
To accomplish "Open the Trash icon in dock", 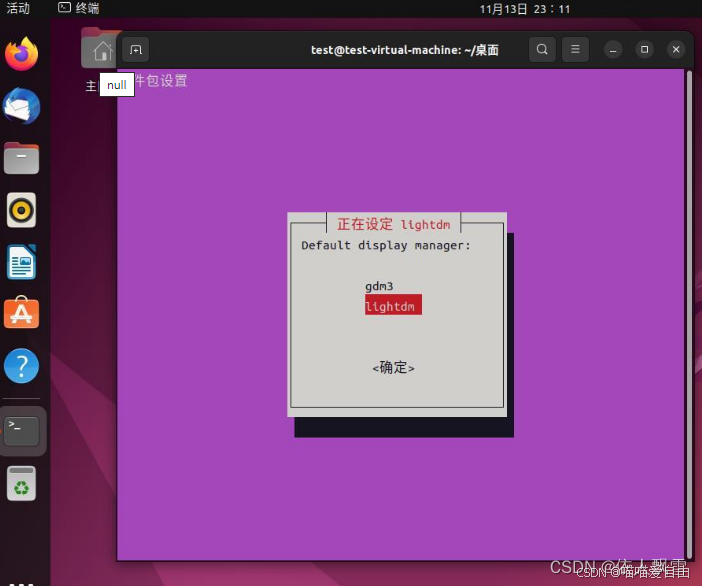I will coord(21,483).
